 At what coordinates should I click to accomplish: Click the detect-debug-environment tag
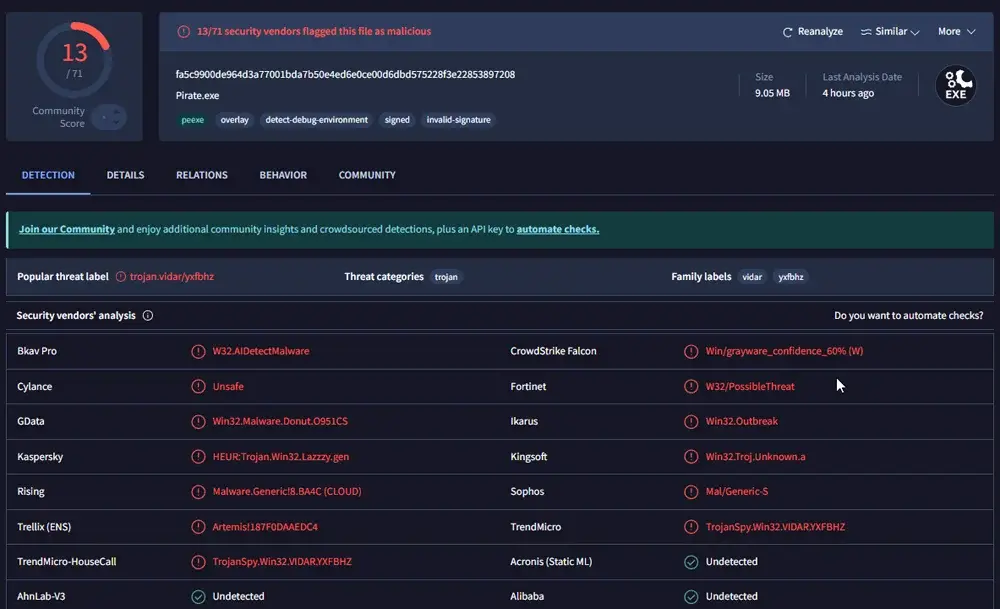(x=316, y=120)
